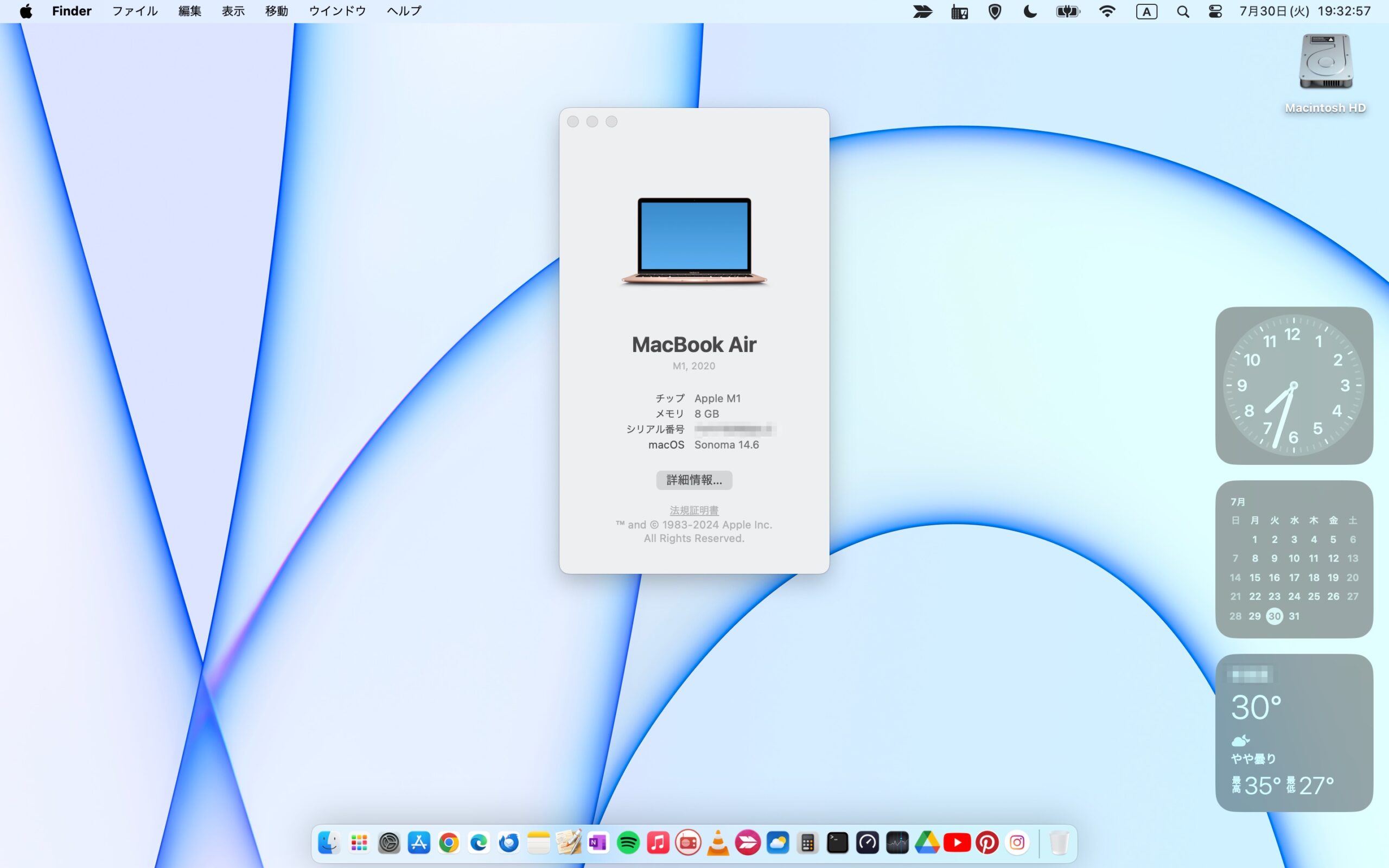Open the 移動 menu
The image size is (1389, 868).
277,11
